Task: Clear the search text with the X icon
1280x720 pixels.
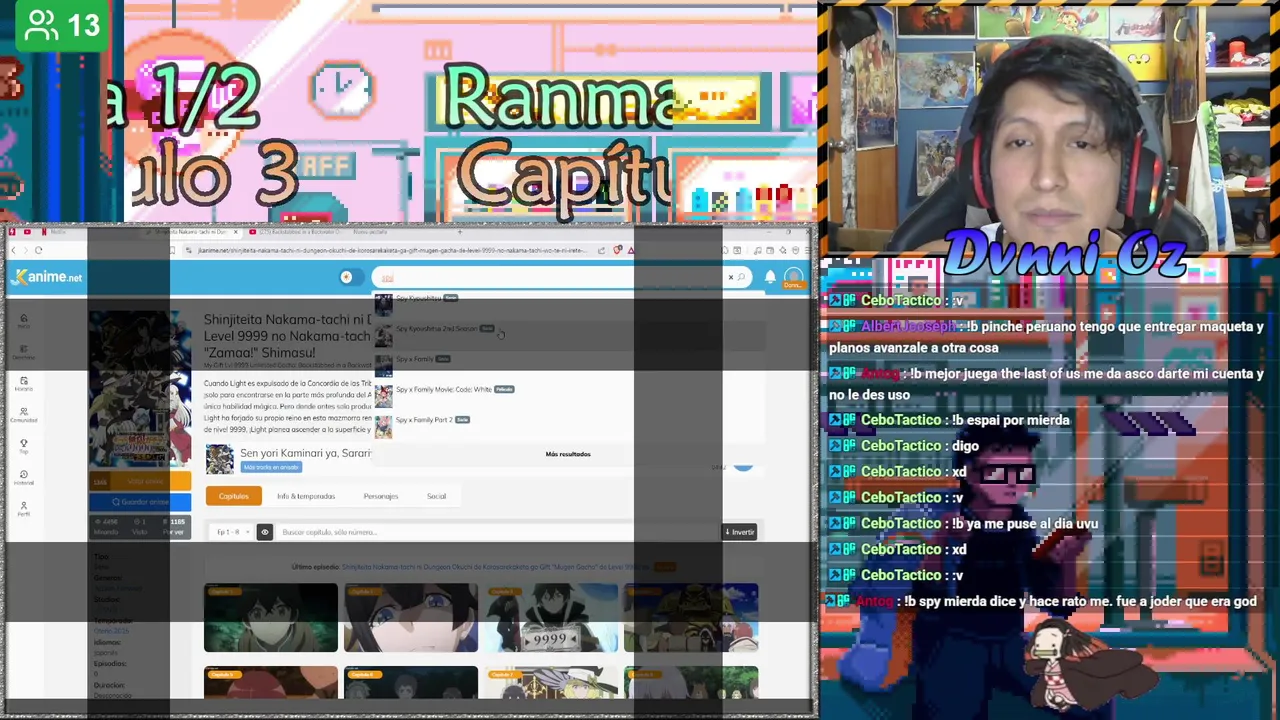Action: [730, 277]
